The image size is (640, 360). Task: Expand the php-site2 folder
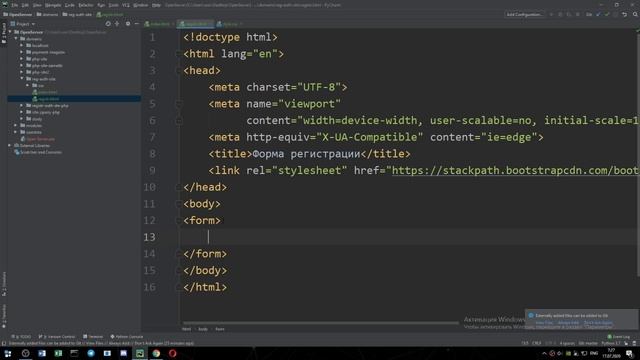click(22, 72)
